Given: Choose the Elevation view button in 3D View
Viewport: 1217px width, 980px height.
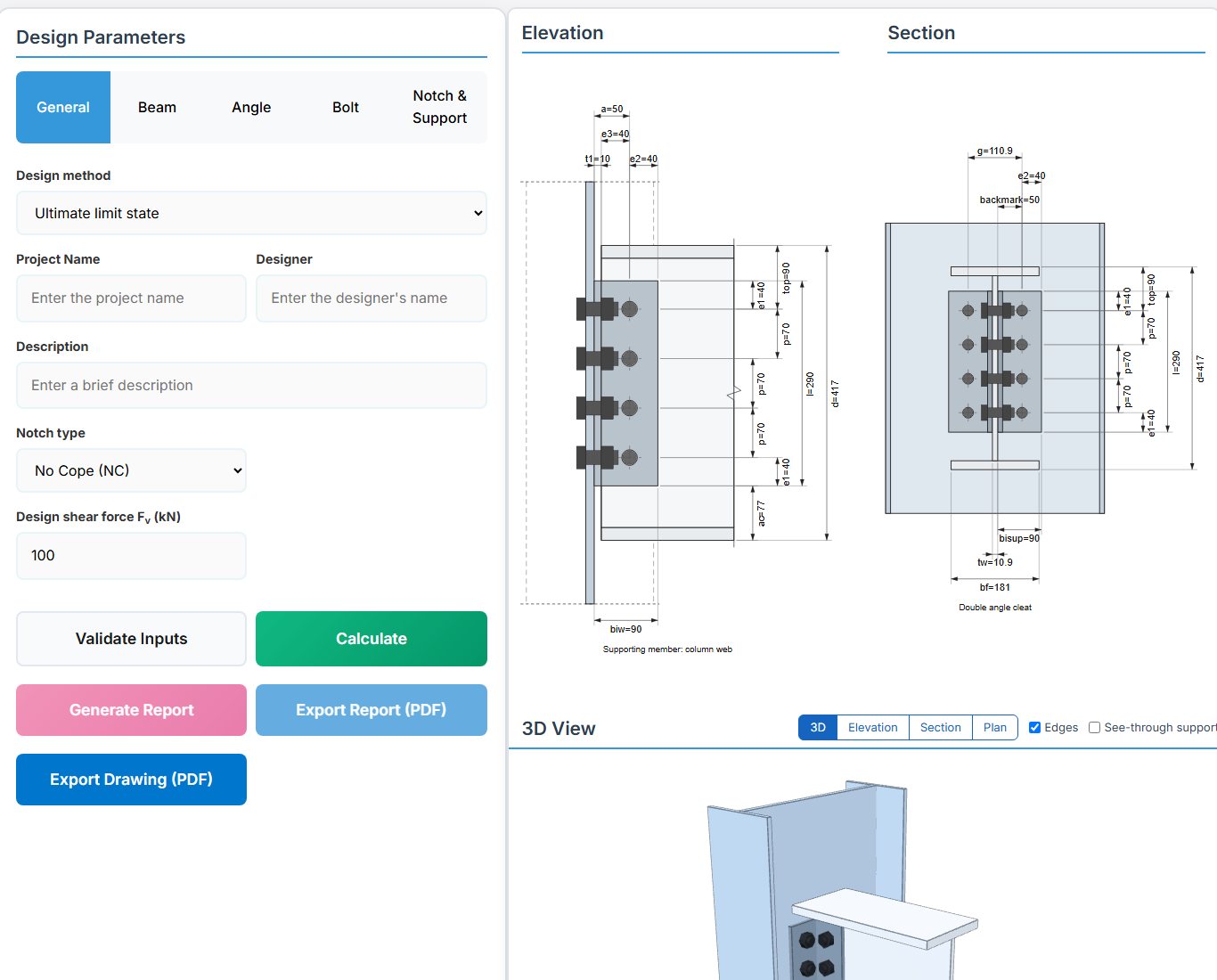Looking at the screenshot, I should (x=873, y=728).
